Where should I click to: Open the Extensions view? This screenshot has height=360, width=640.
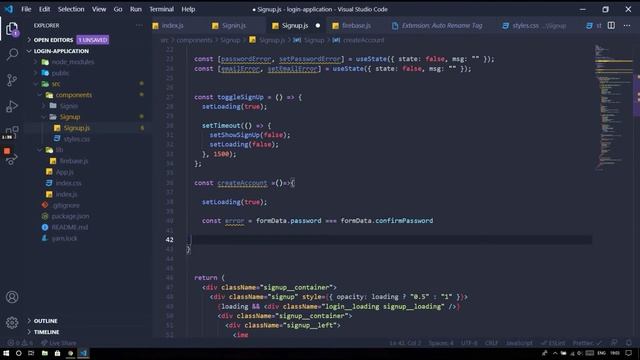point(12,131)
